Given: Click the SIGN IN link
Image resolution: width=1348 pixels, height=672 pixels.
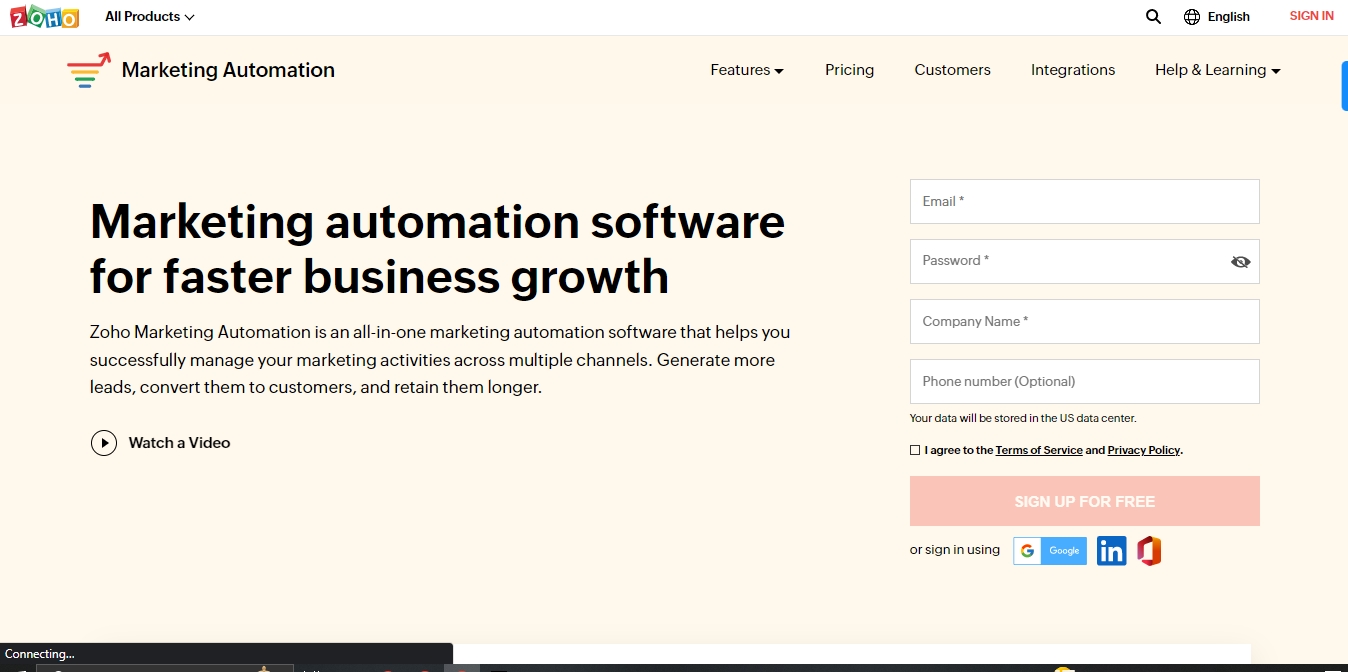Looking at the screenshot, I should [x=1311, y=16].
